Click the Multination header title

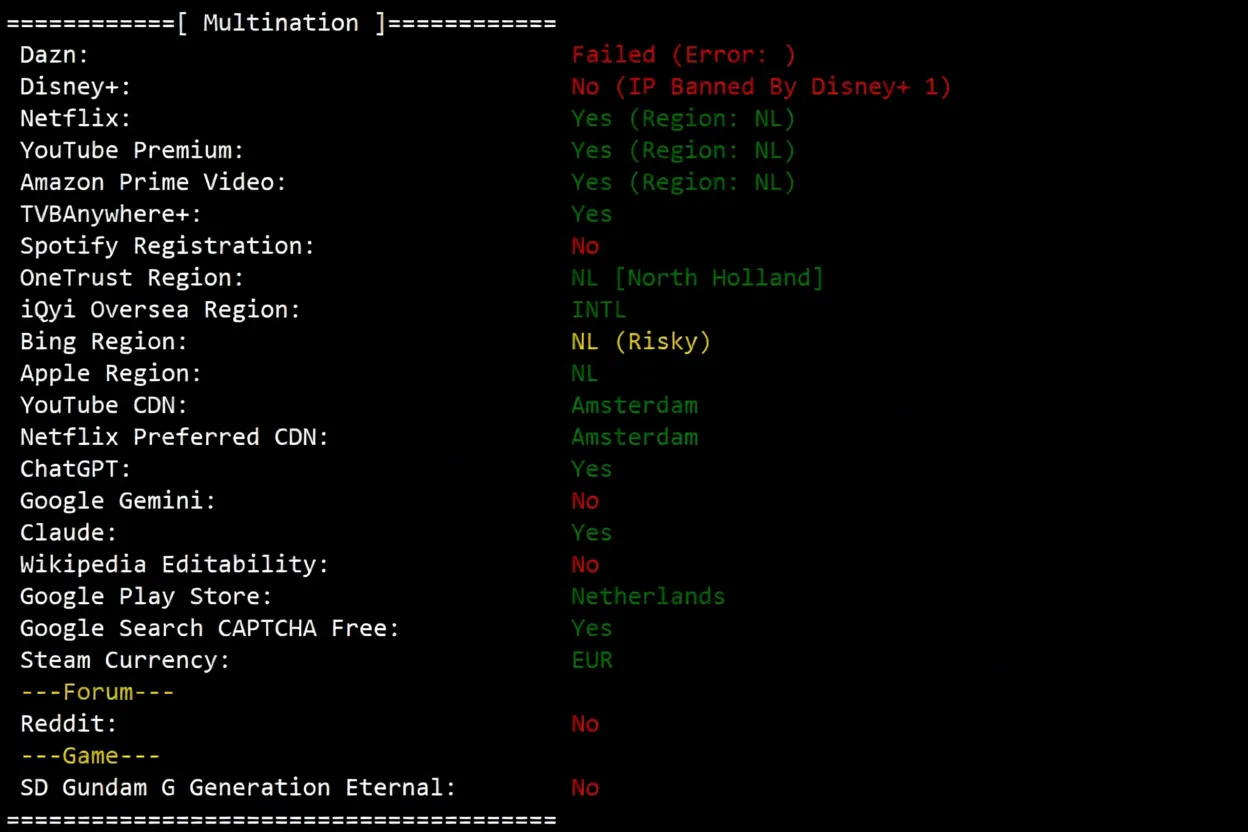(281, 23)
